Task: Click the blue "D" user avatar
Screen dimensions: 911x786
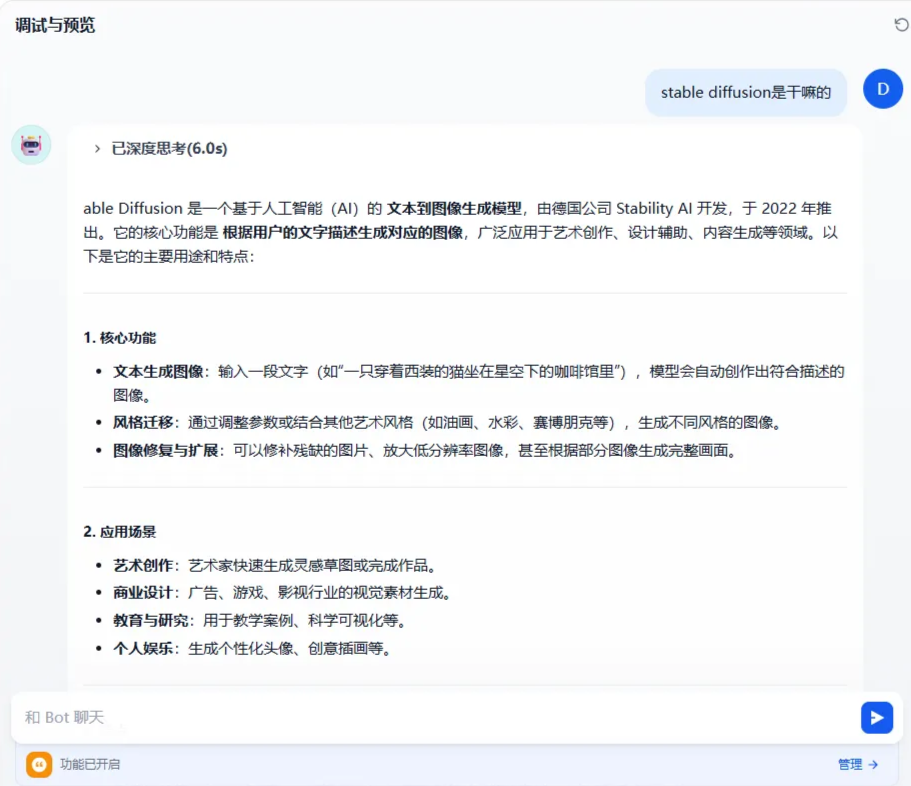Action: coord(881,89)
